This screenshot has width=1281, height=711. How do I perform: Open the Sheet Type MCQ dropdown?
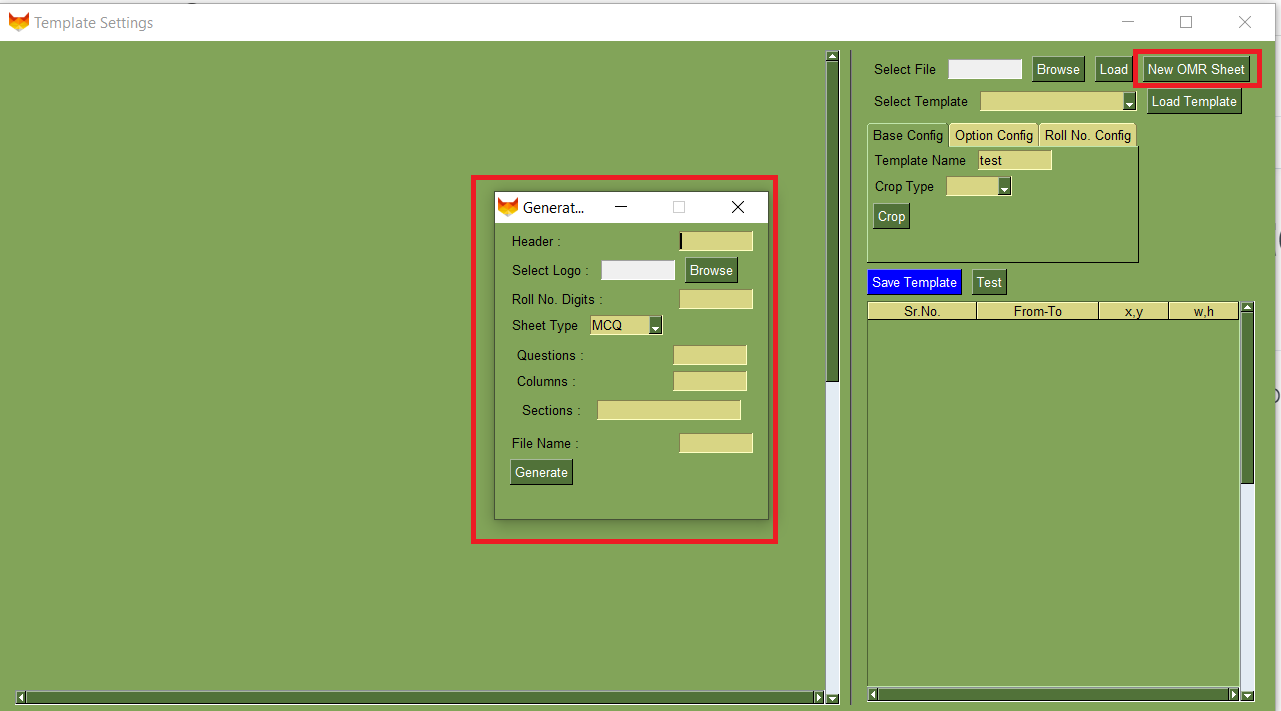click(x=655, y=326)
